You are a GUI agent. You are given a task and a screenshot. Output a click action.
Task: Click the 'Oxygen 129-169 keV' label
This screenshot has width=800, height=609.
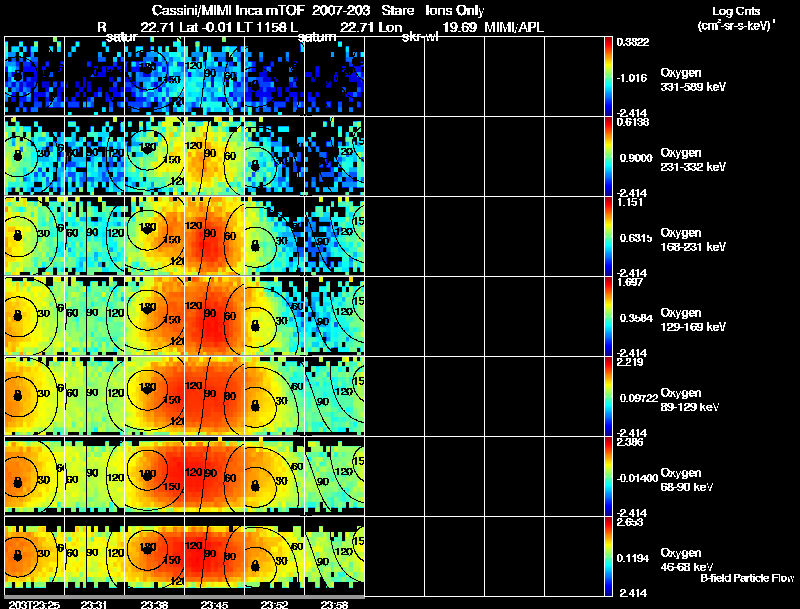[x=693, y=320]
